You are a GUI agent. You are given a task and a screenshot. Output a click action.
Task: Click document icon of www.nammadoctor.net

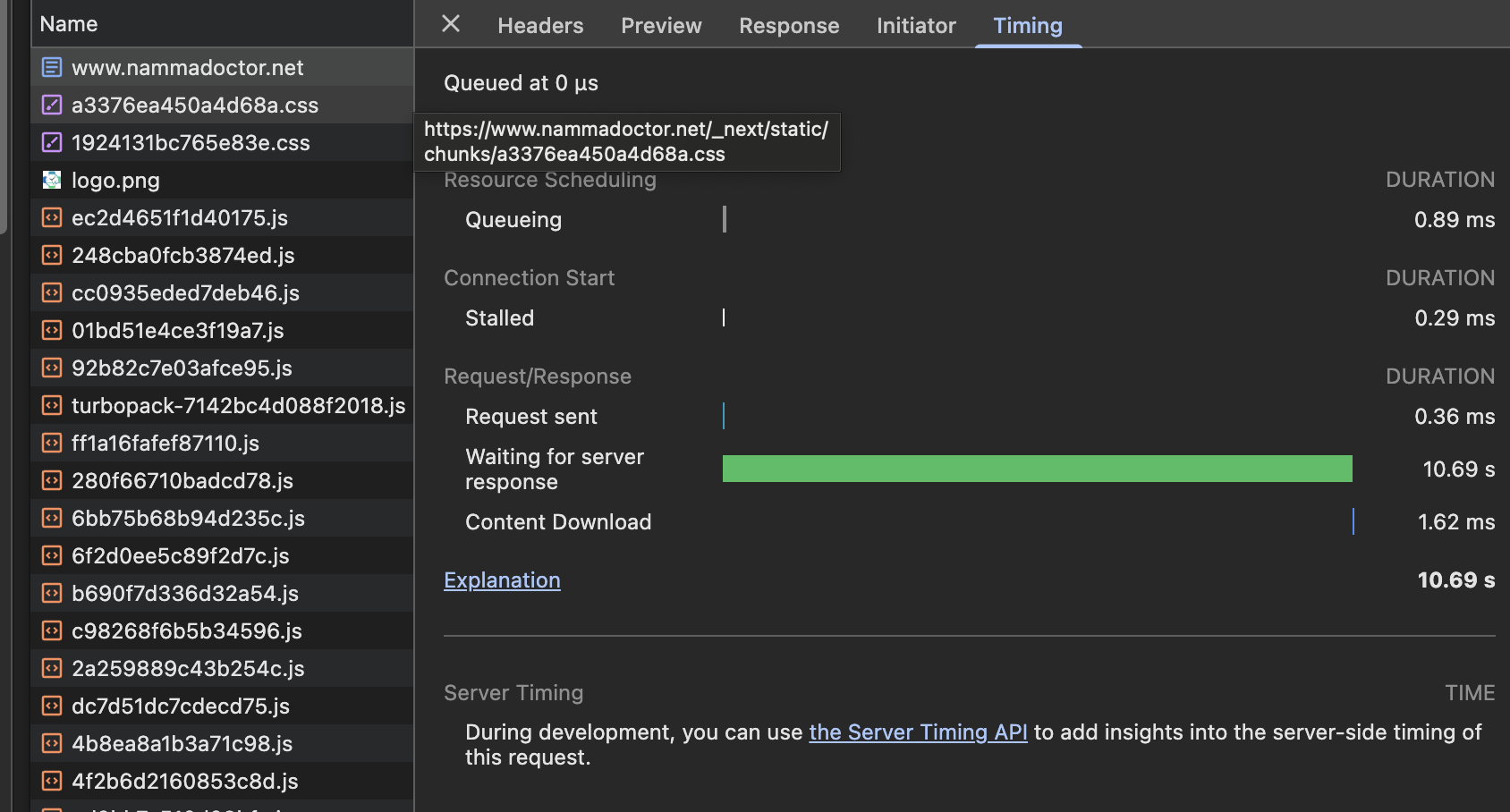[x=52, y=67]
